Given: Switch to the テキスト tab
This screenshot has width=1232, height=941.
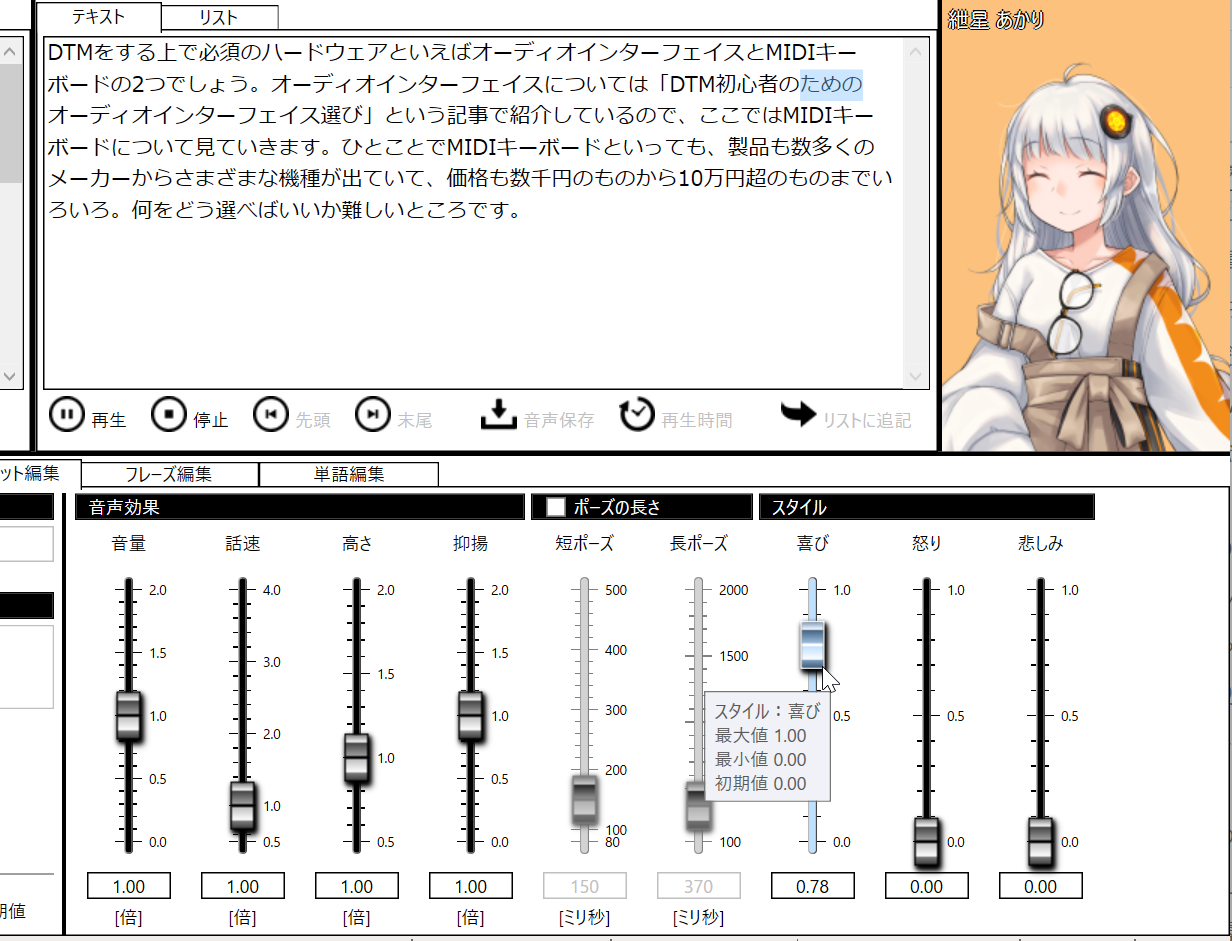Looking at the screenshot, I should [x=100, y=16].
